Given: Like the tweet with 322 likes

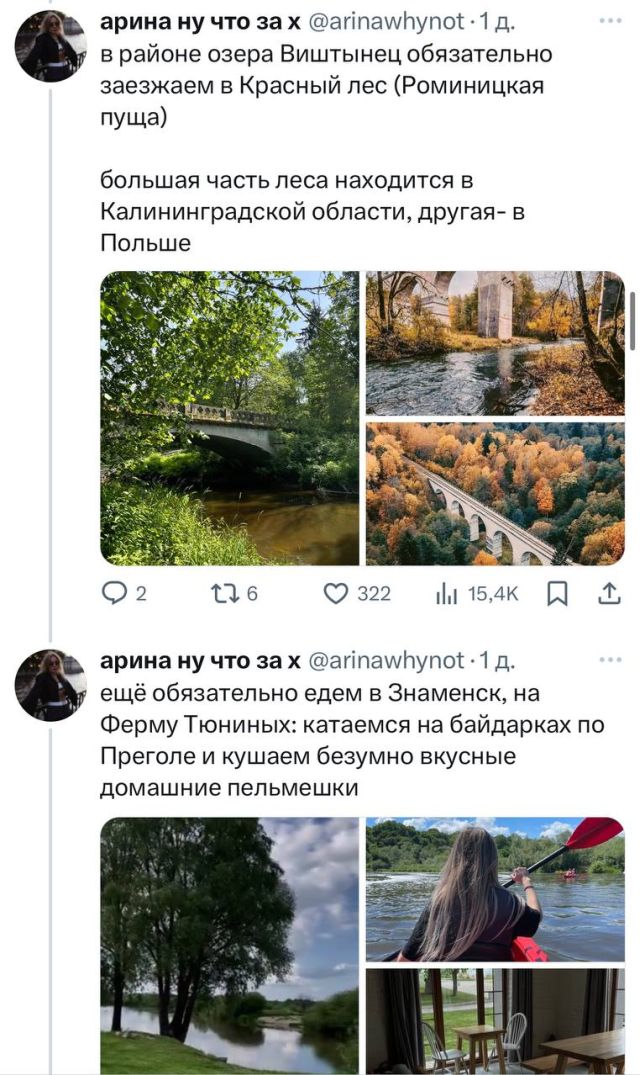Looking at the screenshot, I should 338,594.
